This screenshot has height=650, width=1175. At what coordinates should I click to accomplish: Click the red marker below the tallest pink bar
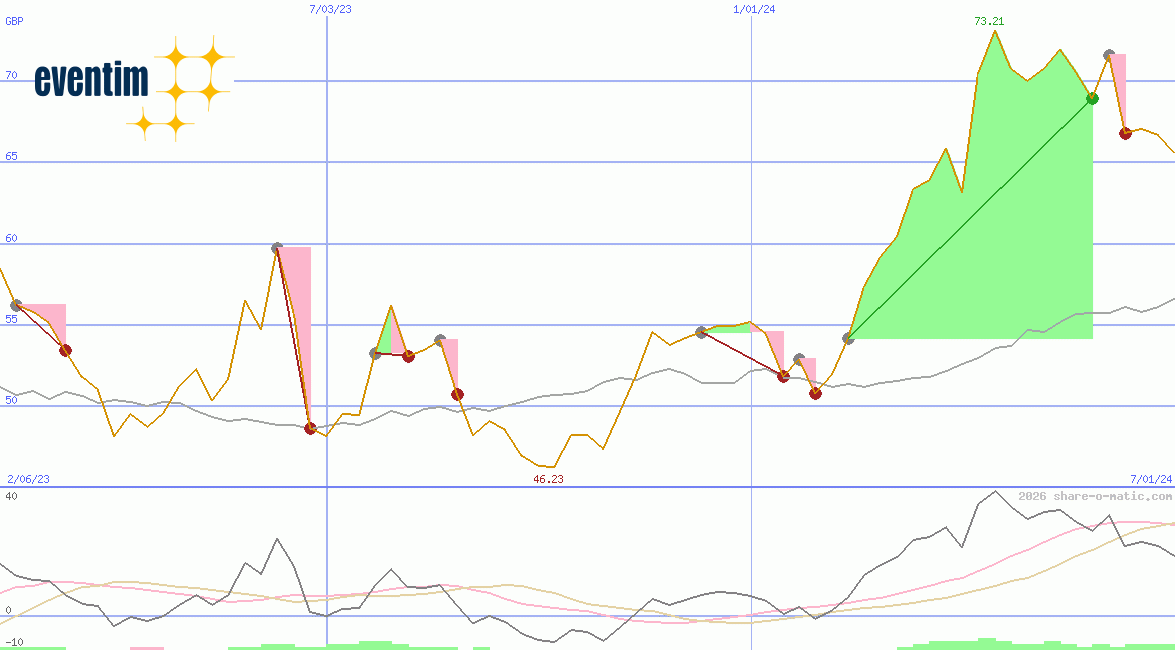[310, 428]
